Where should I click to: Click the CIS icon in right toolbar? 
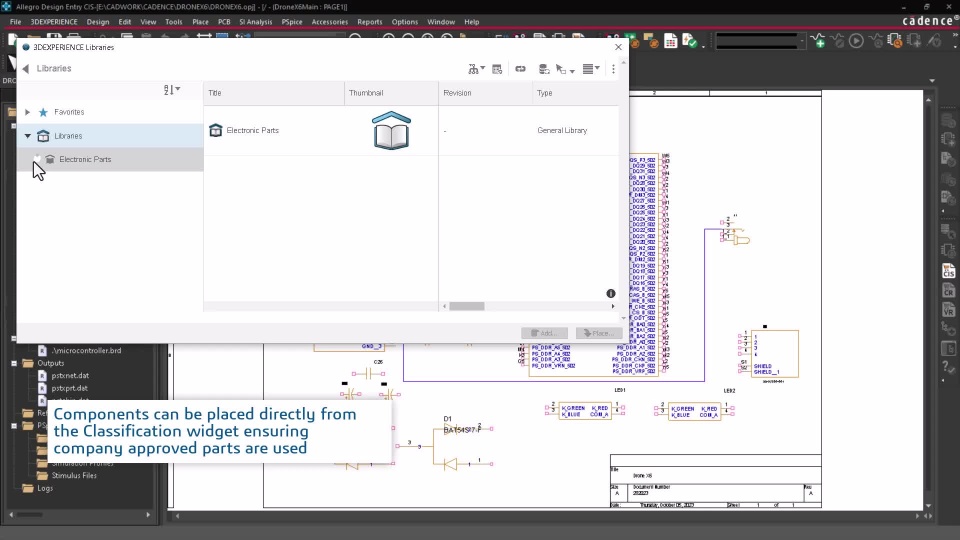tap(948, 271)
